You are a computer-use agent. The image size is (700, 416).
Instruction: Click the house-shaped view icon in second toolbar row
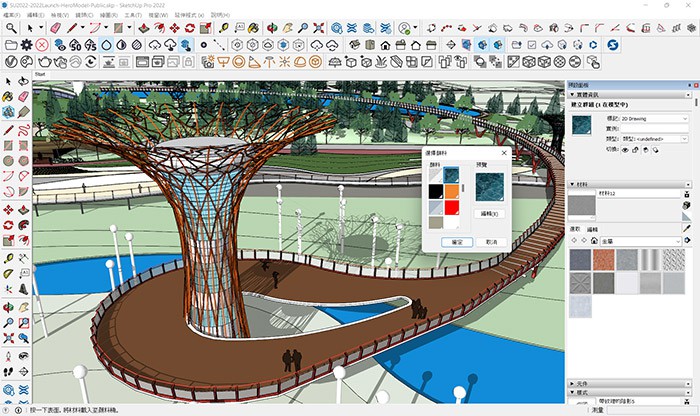point(385,45)
